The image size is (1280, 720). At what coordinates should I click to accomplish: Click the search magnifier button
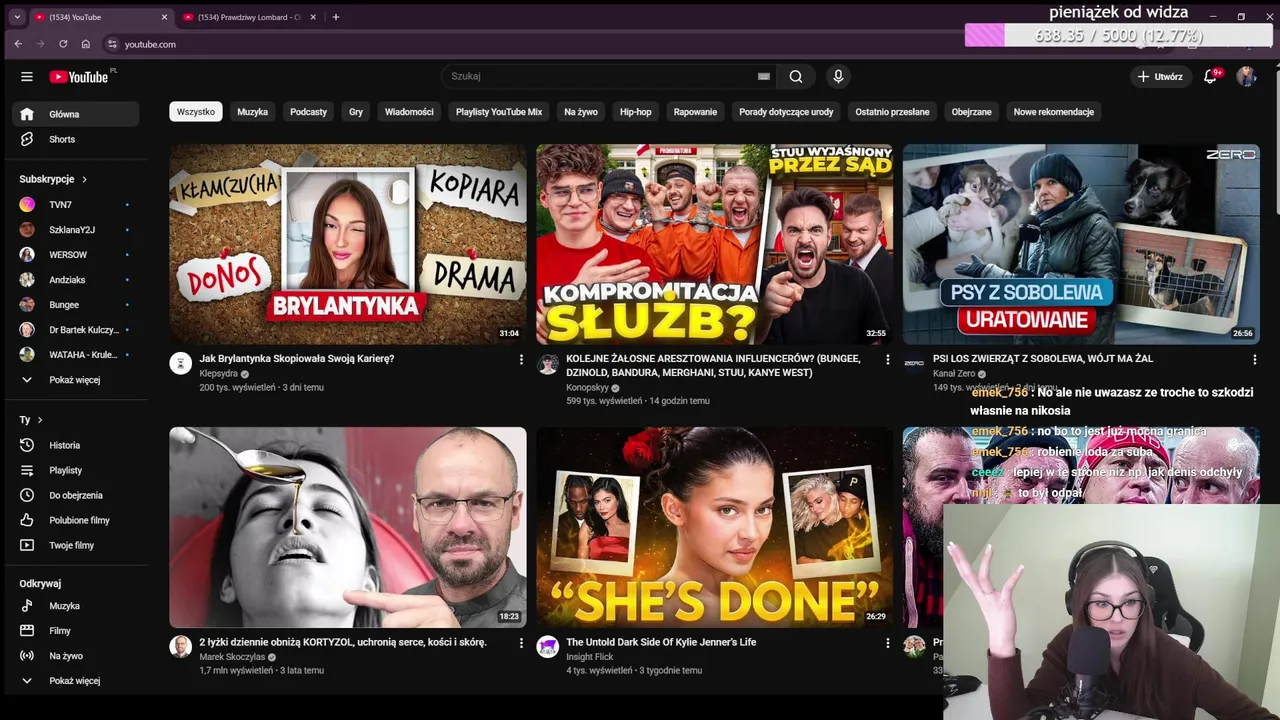(x=796, y=76)
